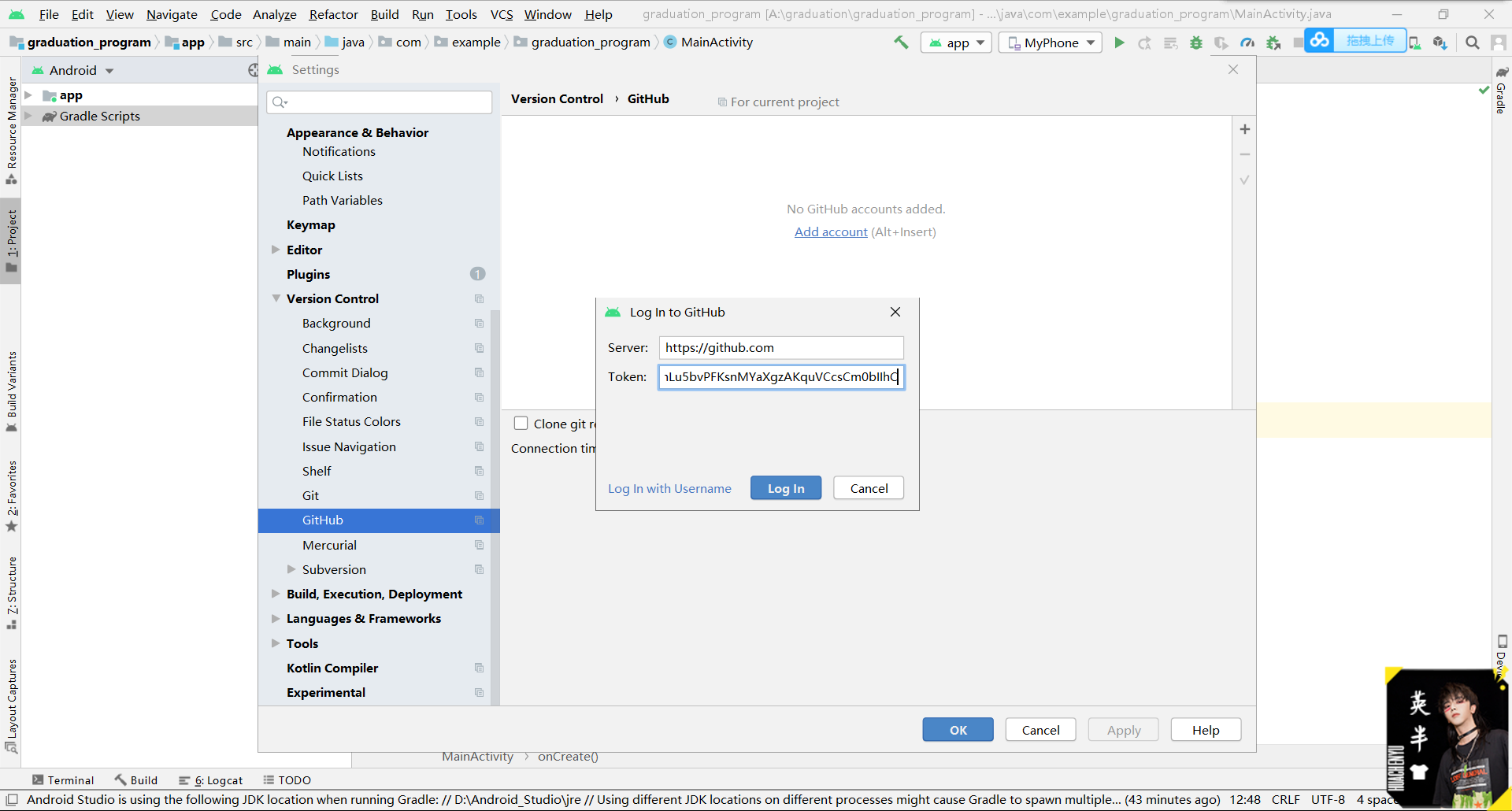Expand Build, Execution, Deployment section
The width and height of the screenshot is (1512, 811).
276,594
